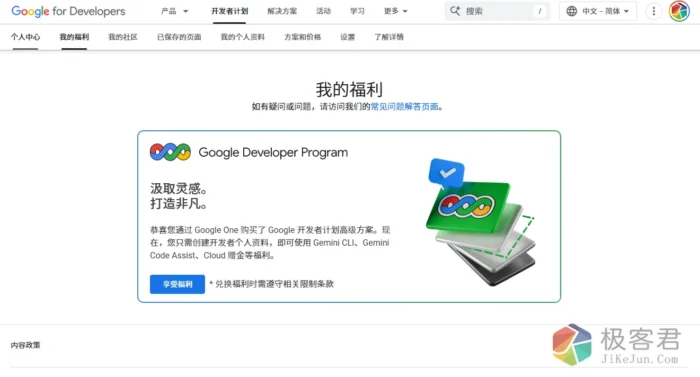Click the Google Developer Program infinity logo
Viewport: 700px width, 377px height.
point(170,152)
